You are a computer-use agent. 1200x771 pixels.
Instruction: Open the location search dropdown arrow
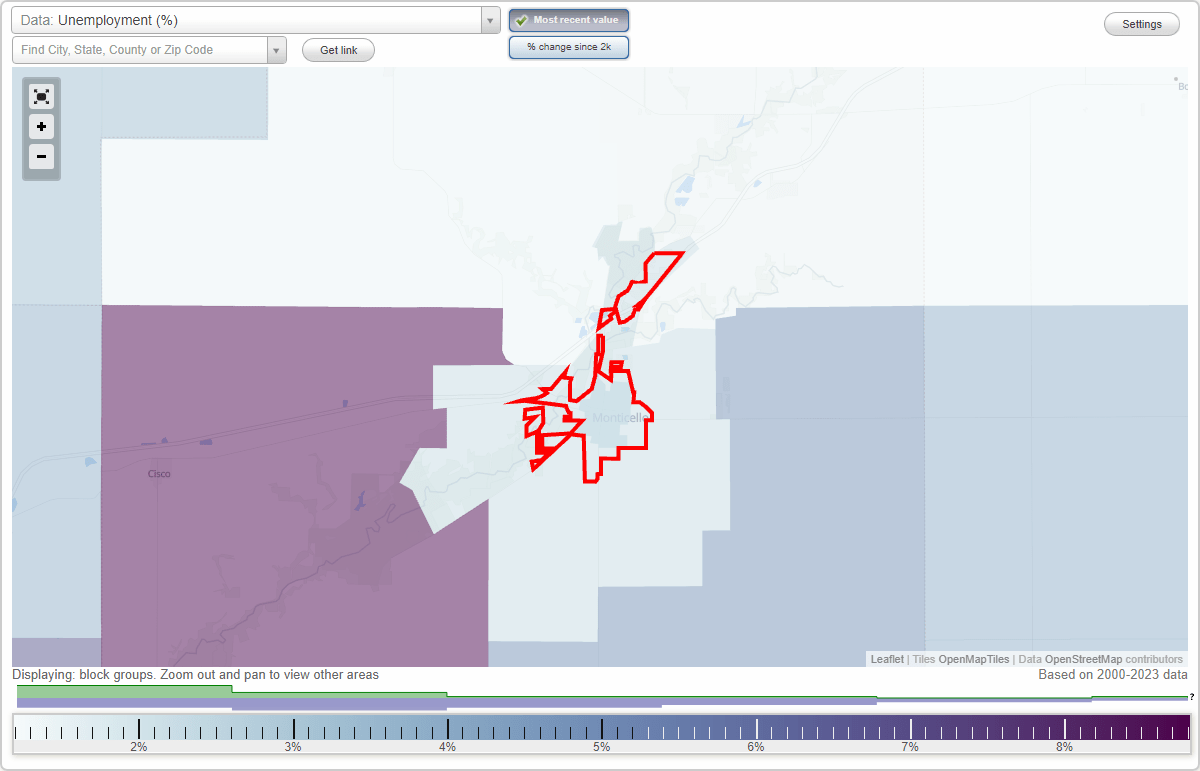pyautogui.click(x=276, y=49)
